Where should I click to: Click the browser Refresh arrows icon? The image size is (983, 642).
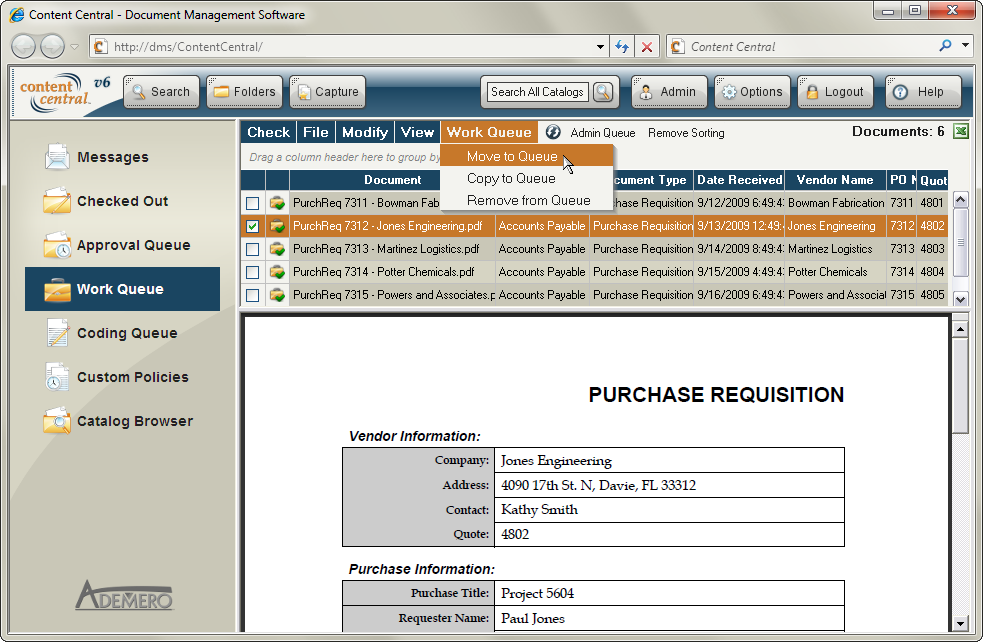622,46
